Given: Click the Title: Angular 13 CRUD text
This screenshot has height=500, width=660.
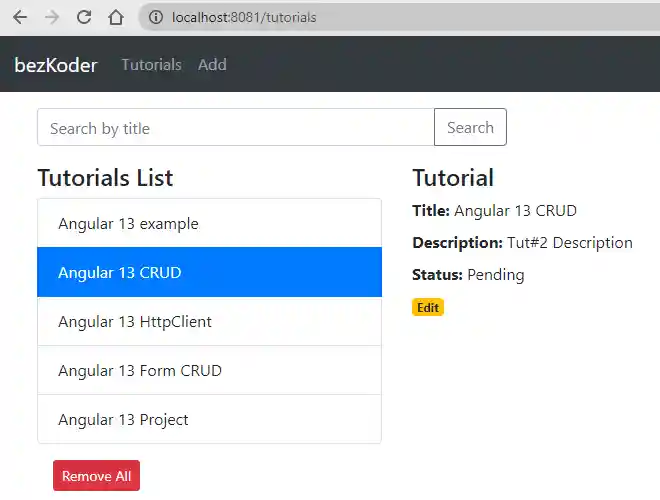Looking at the screenshot, I should pos(495,210).
